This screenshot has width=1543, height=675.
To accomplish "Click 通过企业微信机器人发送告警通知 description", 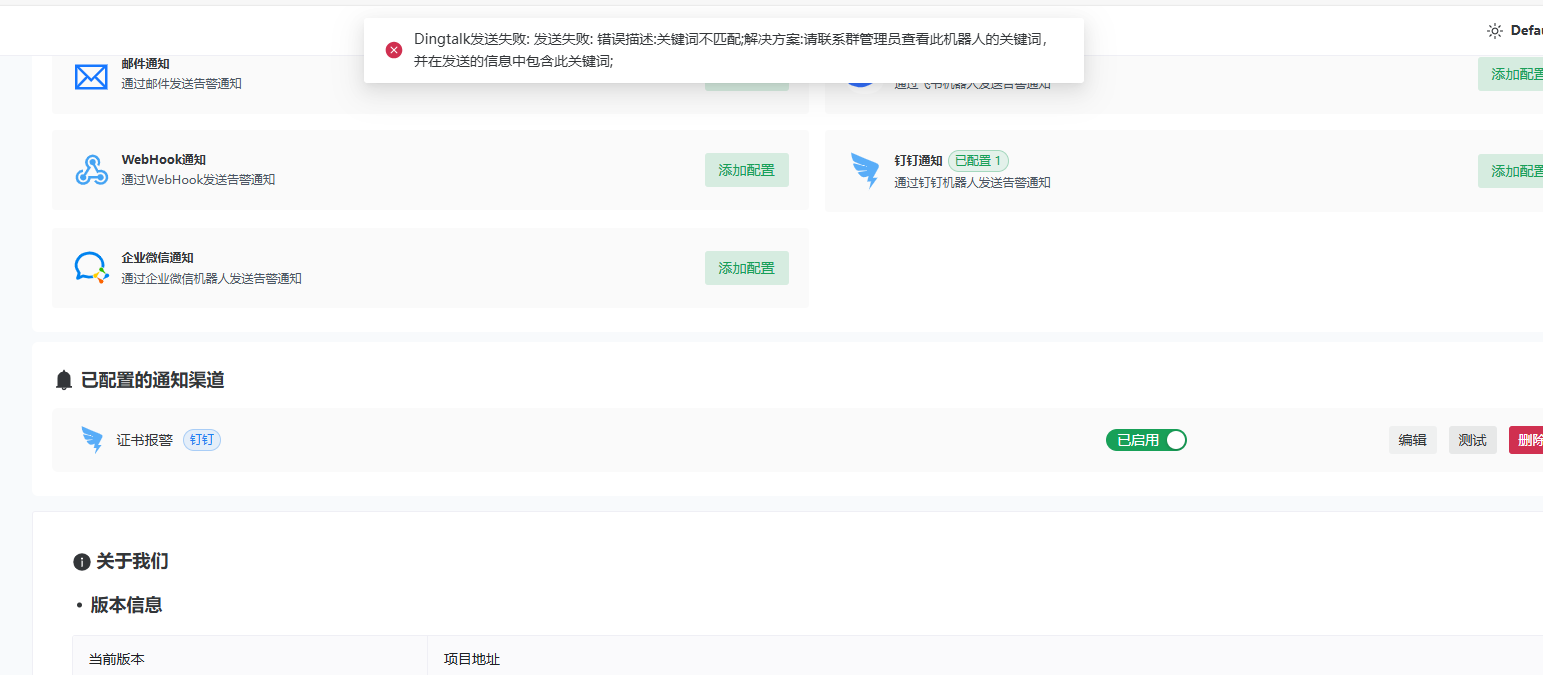I will [x=212, y=279].
